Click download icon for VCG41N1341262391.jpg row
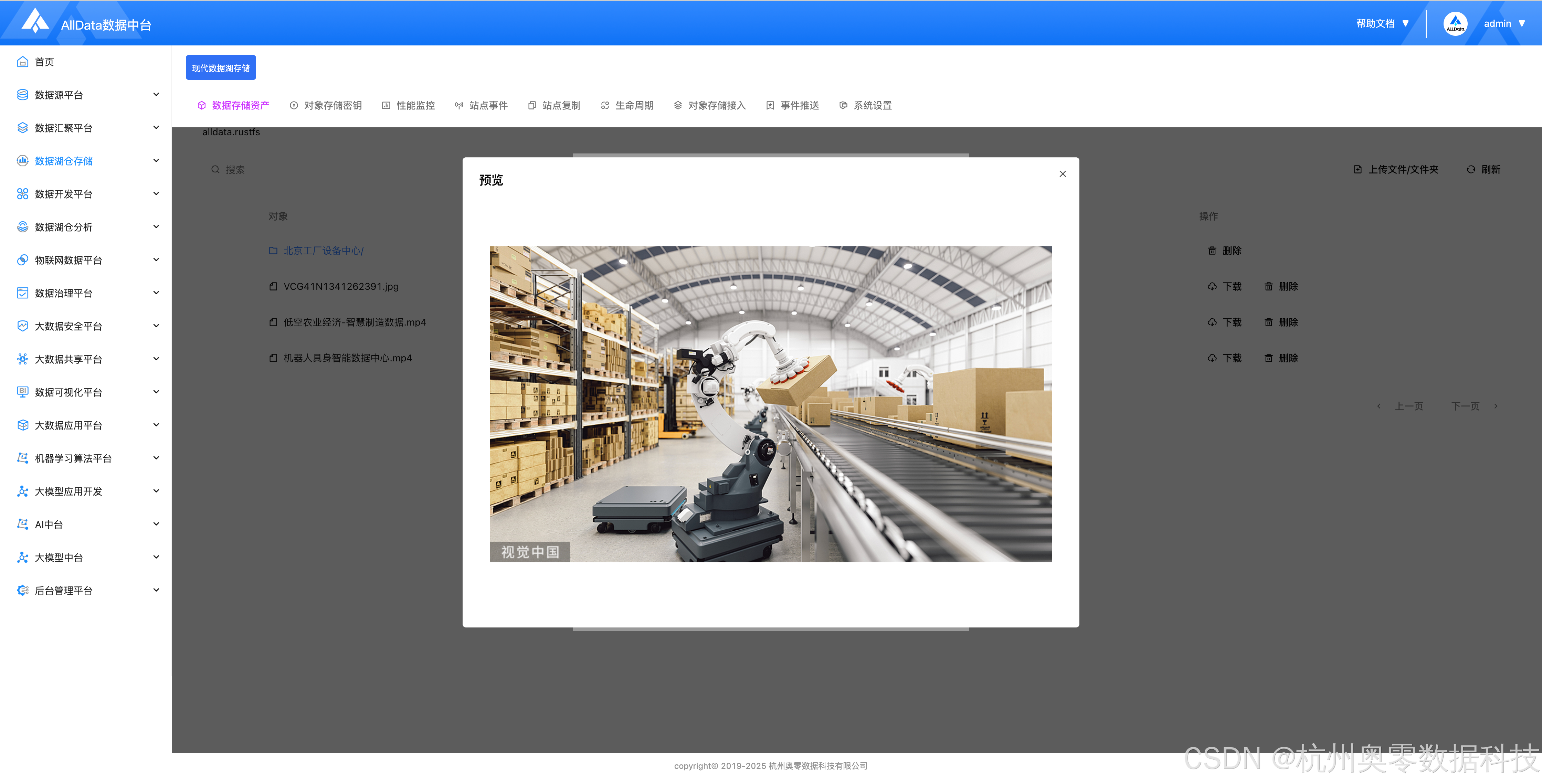1542x784 pixels. coord(1212,286)
